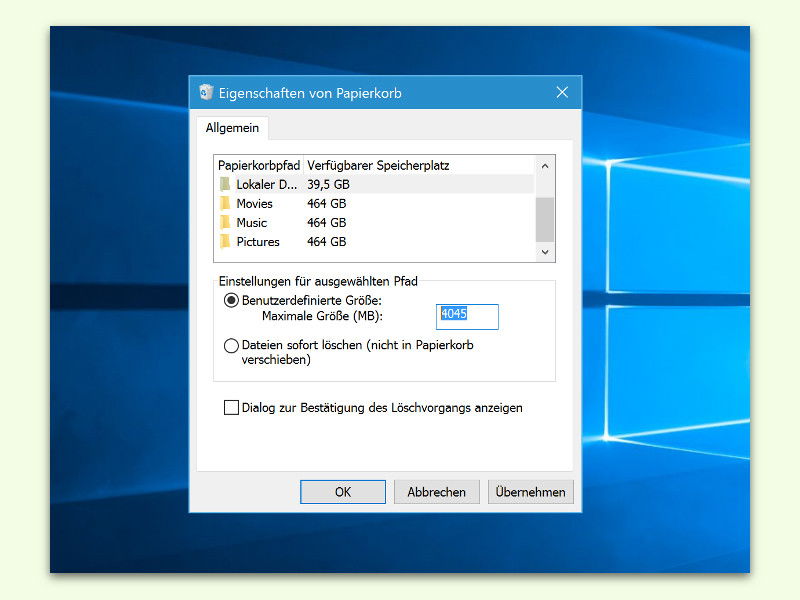The height and width of the screenshot is (600, 800).
Task: Click the Papierkorbpfad column header
Action: (259, 165)
